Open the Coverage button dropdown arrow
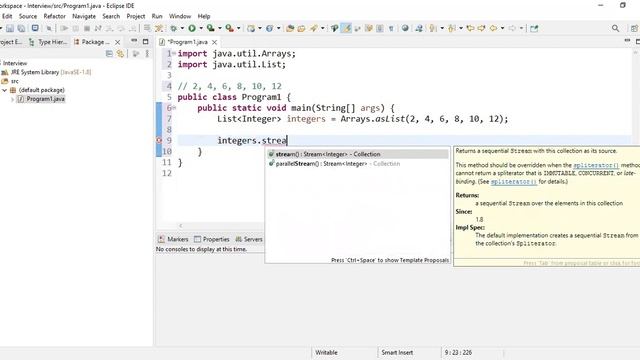The height and width of the screenshot is (360, 640). [220, 28]
